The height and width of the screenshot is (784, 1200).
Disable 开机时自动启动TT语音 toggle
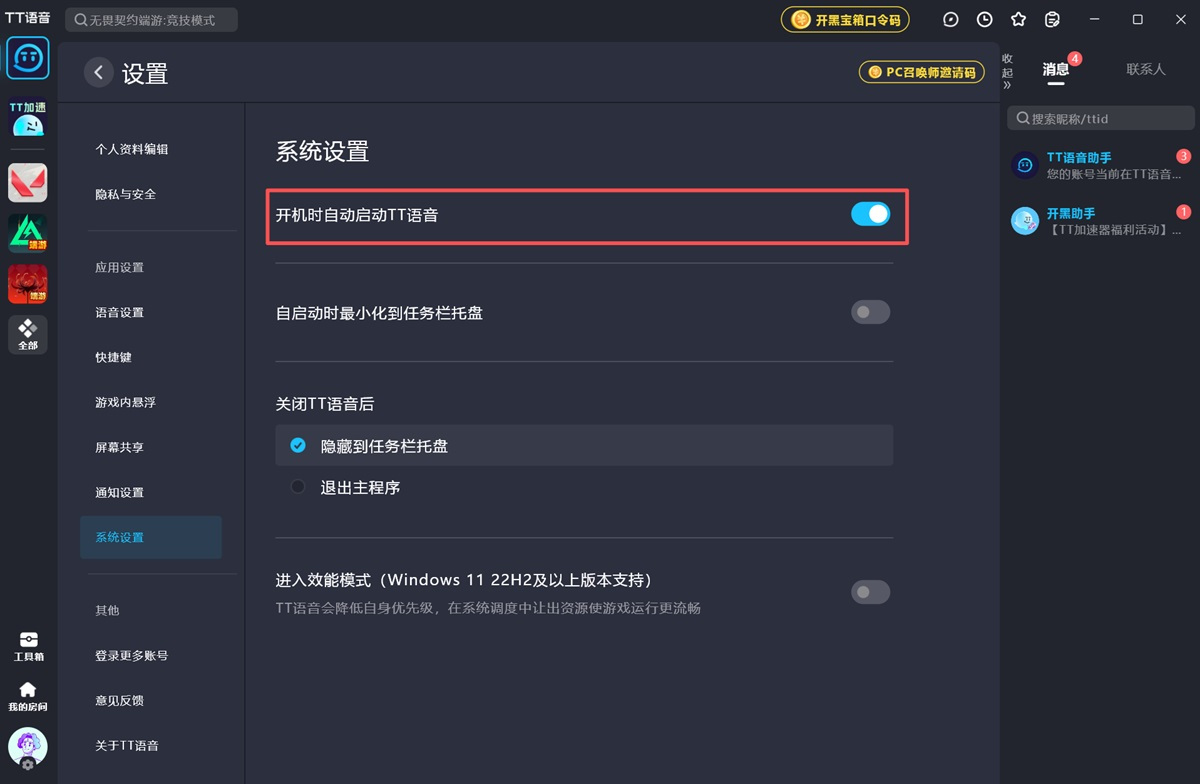pos(870,214)
